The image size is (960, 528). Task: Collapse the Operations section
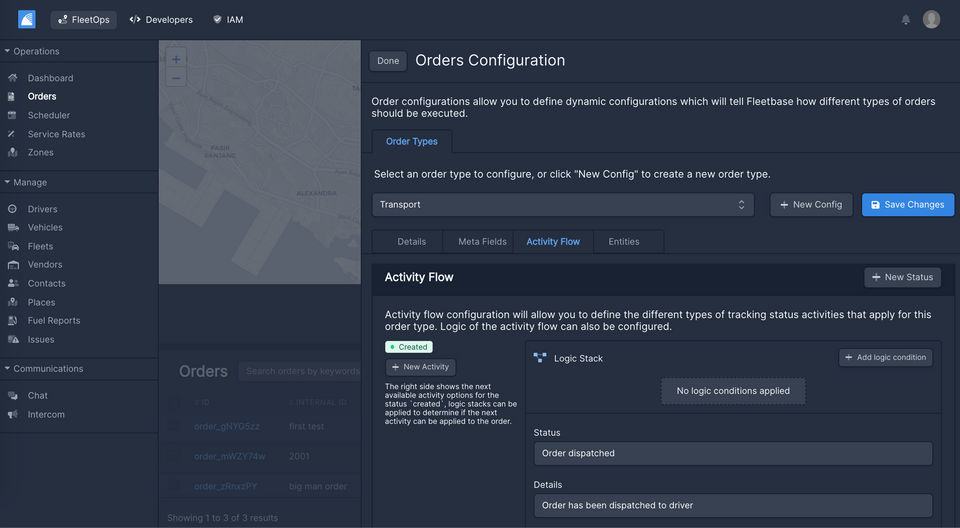point(7,51)
